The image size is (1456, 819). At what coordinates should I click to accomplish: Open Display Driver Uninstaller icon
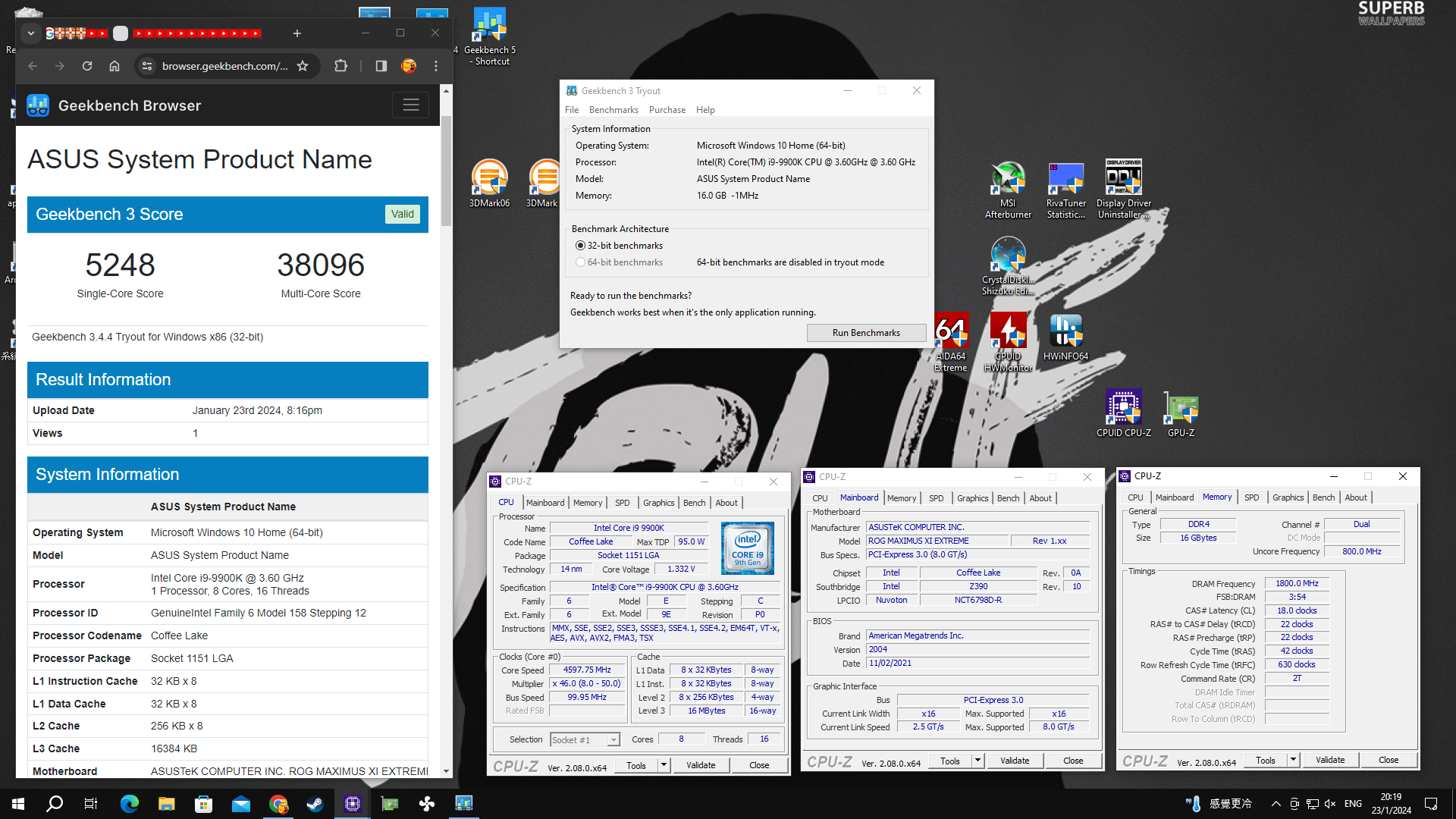pos(1123,190)
